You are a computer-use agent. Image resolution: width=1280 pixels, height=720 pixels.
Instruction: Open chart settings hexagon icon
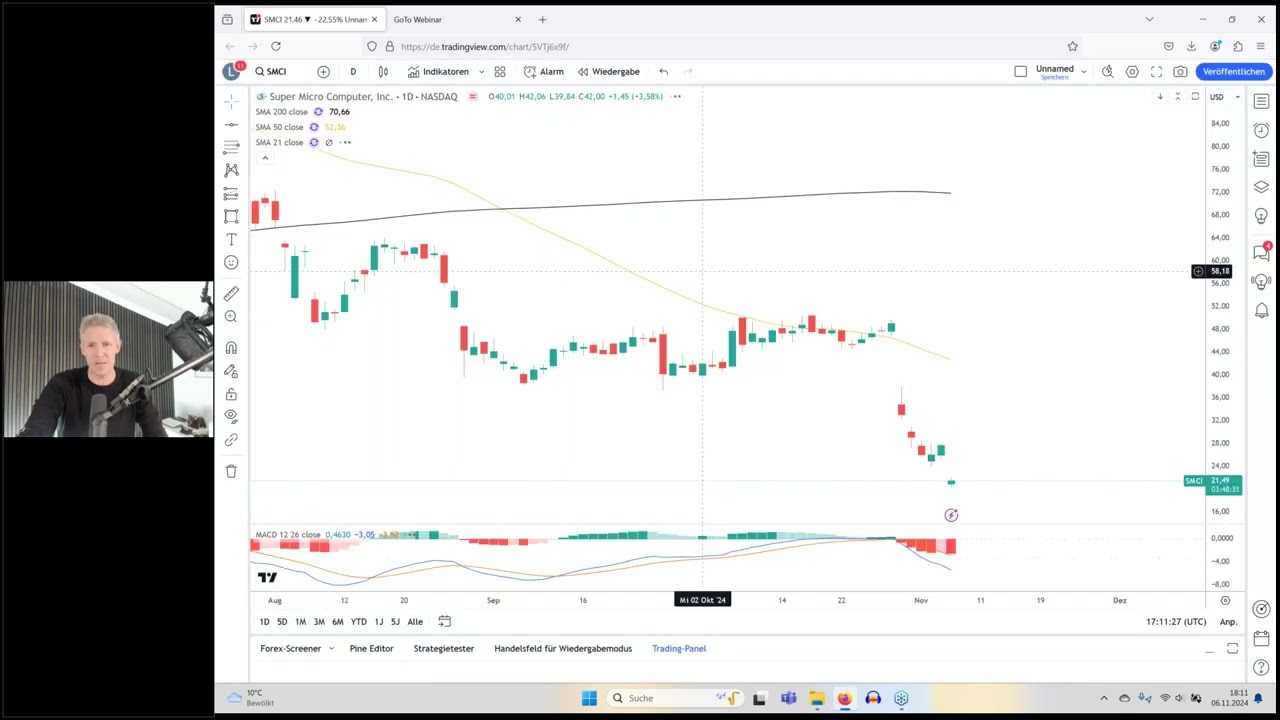coord(1132,72)
